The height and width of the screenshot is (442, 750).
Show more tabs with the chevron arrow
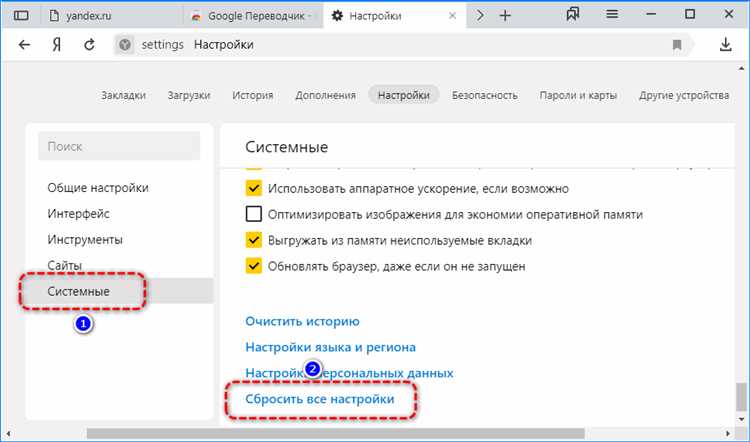[480, 16]
